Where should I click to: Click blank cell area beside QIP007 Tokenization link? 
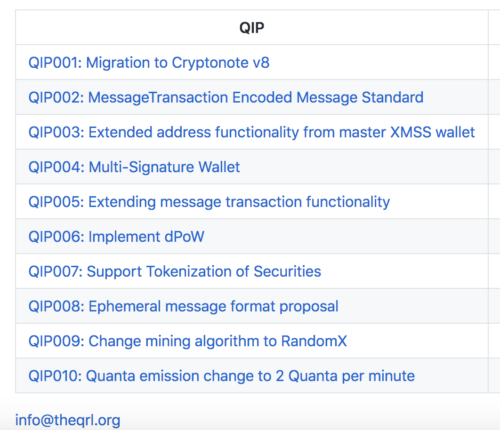coord(404,271)
